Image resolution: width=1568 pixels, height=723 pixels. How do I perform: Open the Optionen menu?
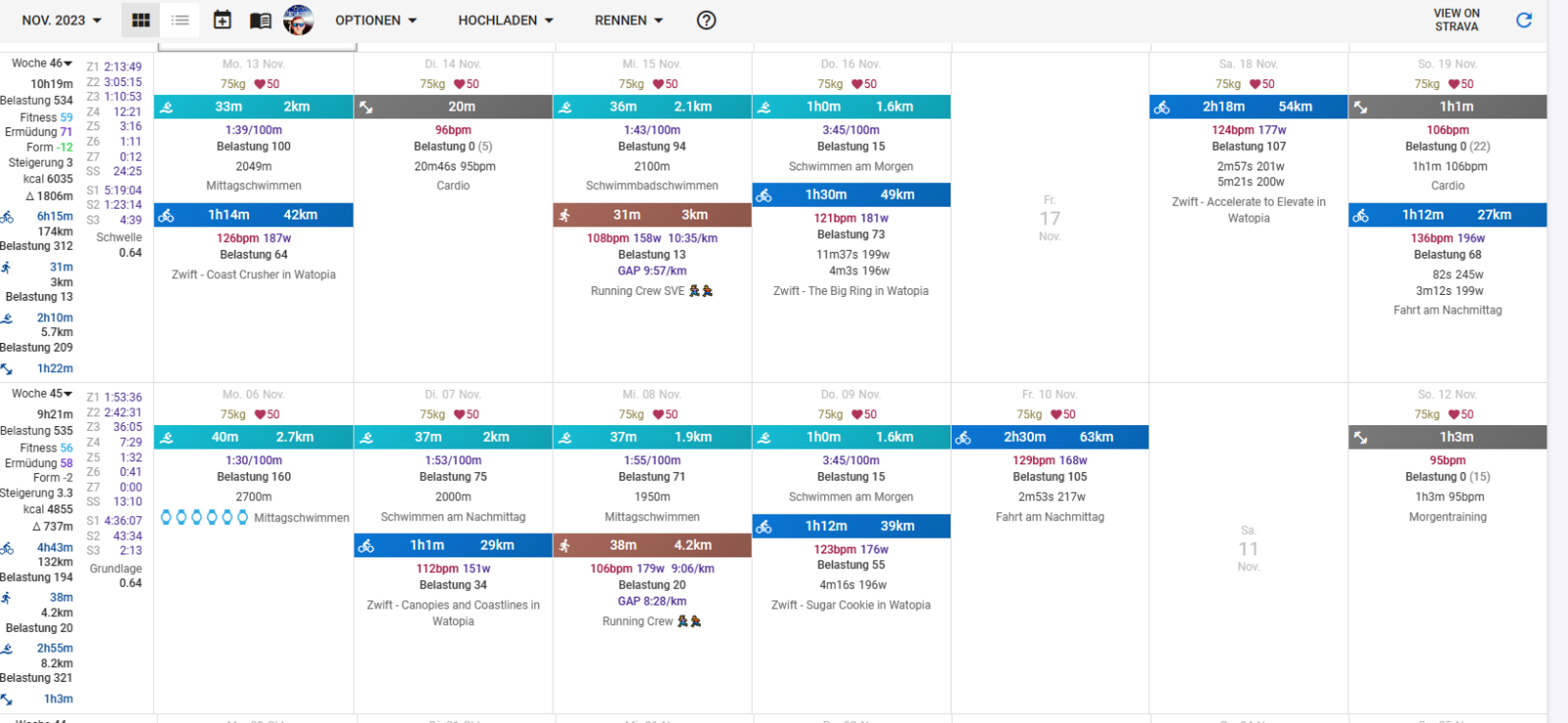pos(375,20)
